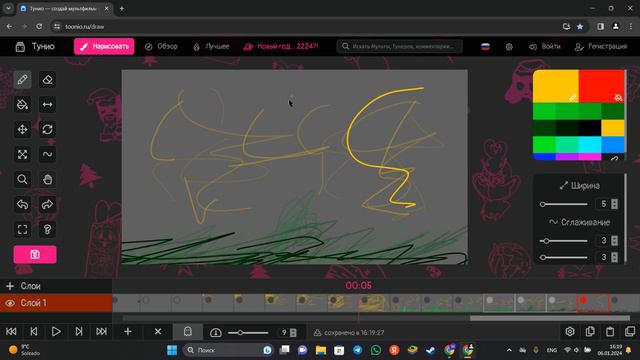
Task: Open Telegram from the taskbar
Action: 358,350
